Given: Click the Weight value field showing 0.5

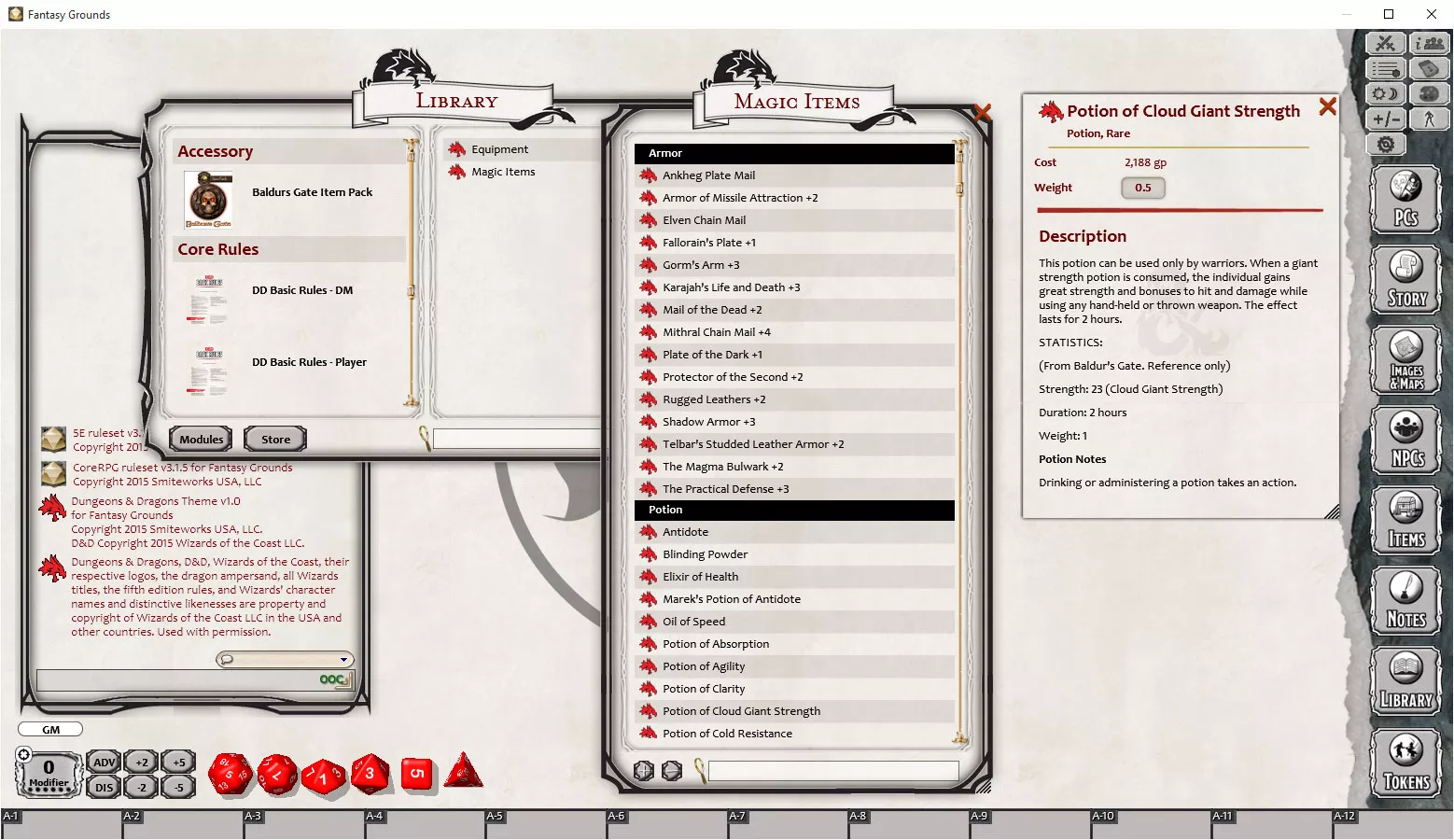Looking at the screenshot, I should pyautogui.click(x=1142, y=188).
